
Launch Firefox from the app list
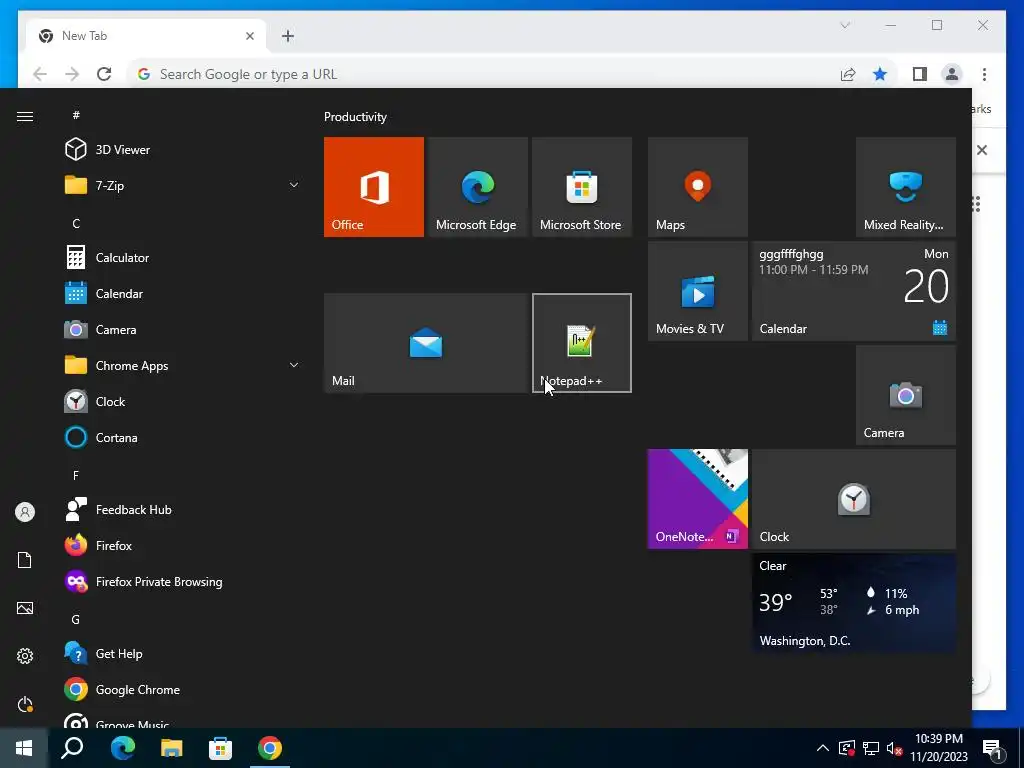coord(183,545)
